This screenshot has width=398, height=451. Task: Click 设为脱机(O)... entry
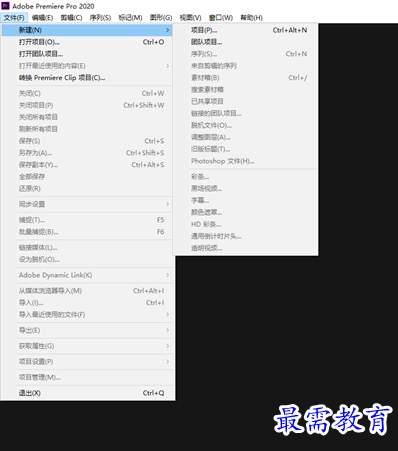87,260
